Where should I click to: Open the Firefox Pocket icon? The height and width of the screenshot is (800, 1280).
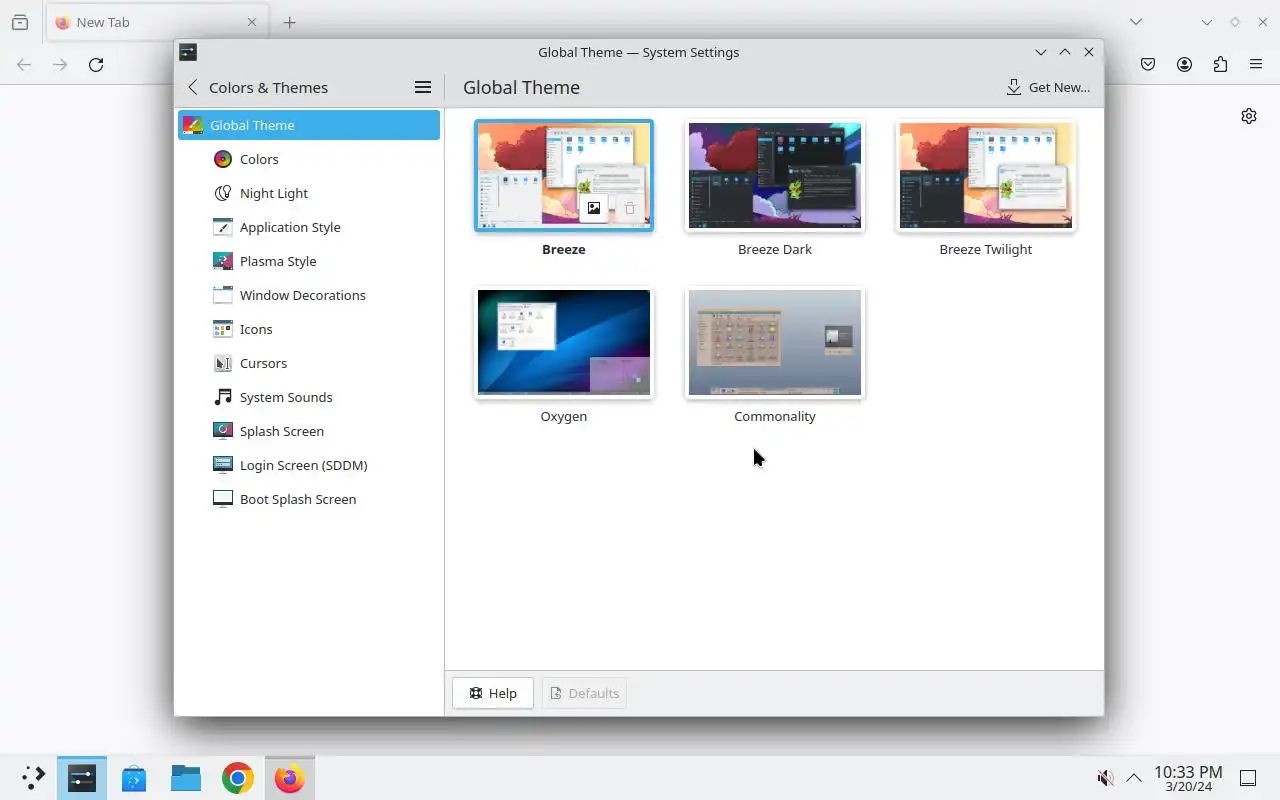click(1148, 64)
